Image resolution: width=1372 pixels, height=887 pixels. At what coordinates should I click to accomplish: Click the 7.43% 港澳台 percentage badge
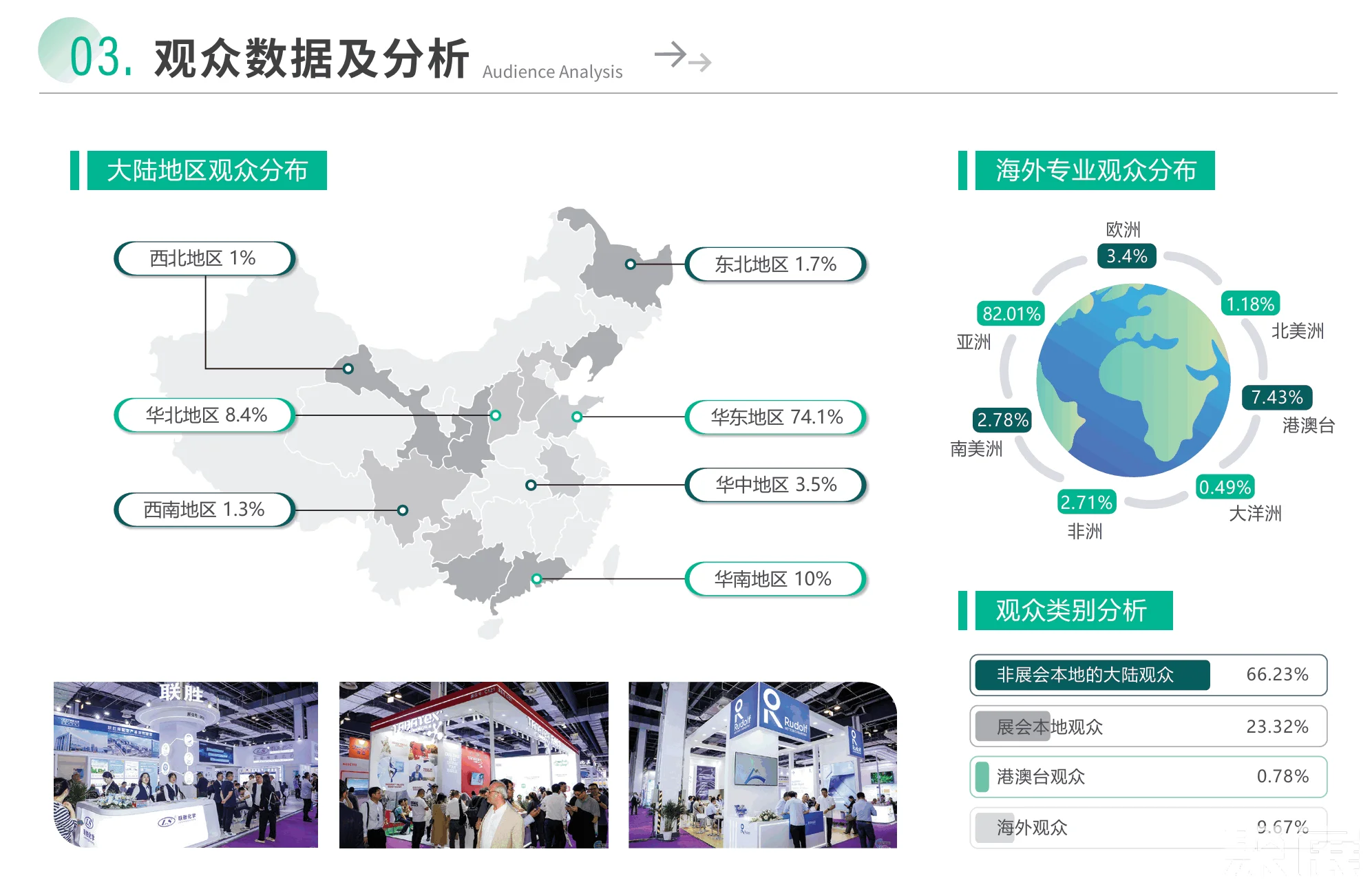[x=1276, y=397]
